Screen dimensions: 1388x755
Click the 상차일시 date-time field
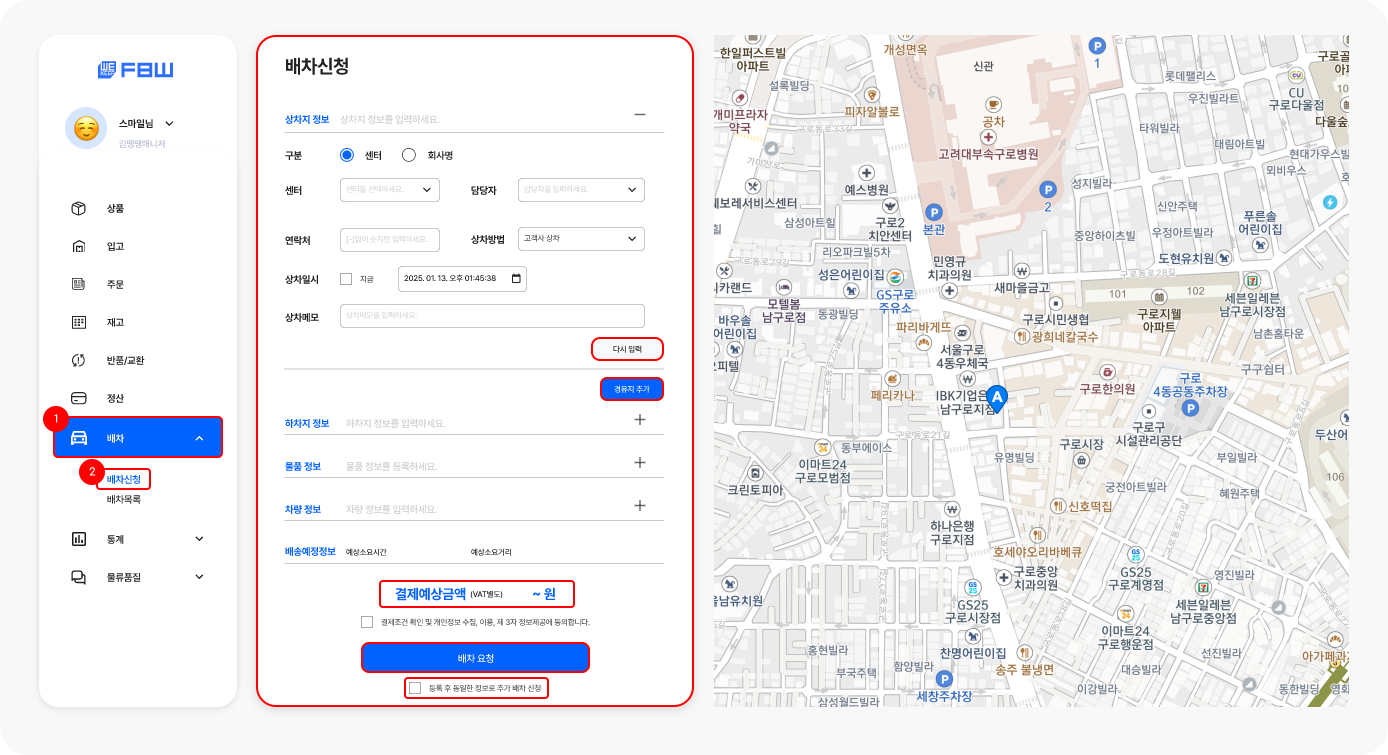point(462,278)
